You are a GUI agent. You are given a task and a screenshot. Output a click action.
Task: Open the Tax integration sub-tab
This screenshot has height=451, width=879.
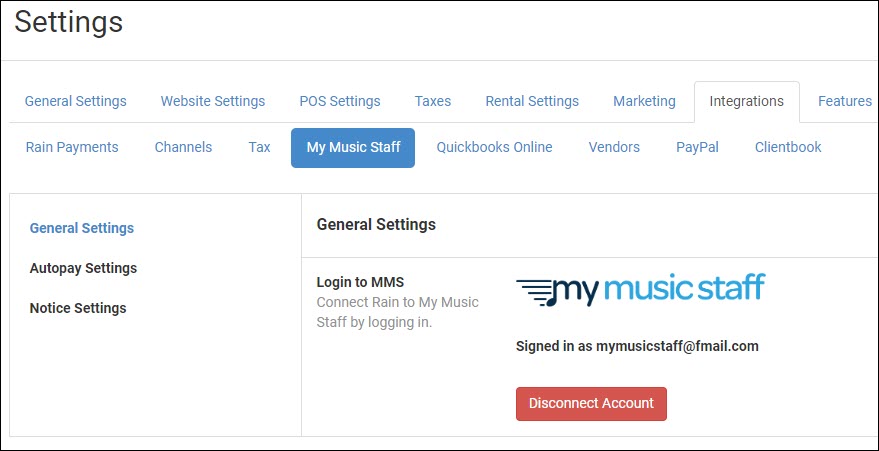click(260, 147)
